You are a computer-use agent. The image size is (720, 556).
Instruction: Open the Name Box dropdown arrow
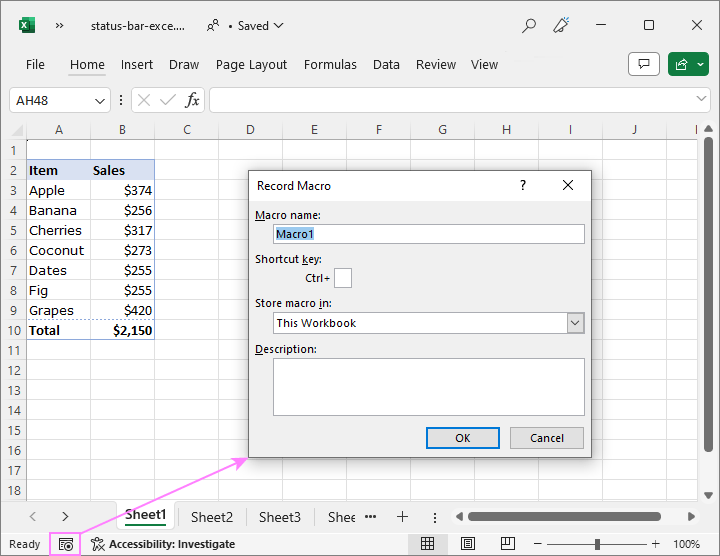point(100,101)
